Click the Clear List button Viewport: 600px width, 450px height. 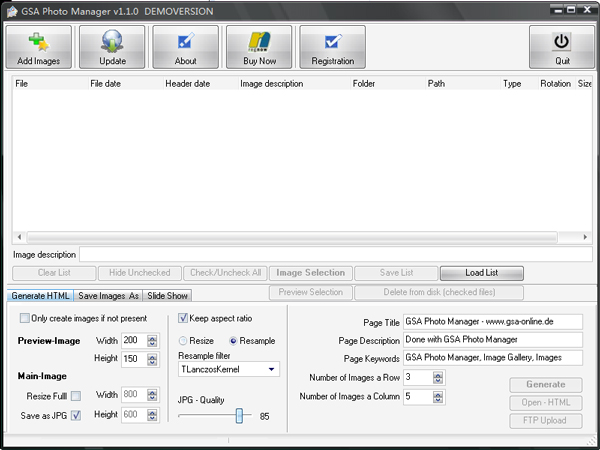(54, 273)
